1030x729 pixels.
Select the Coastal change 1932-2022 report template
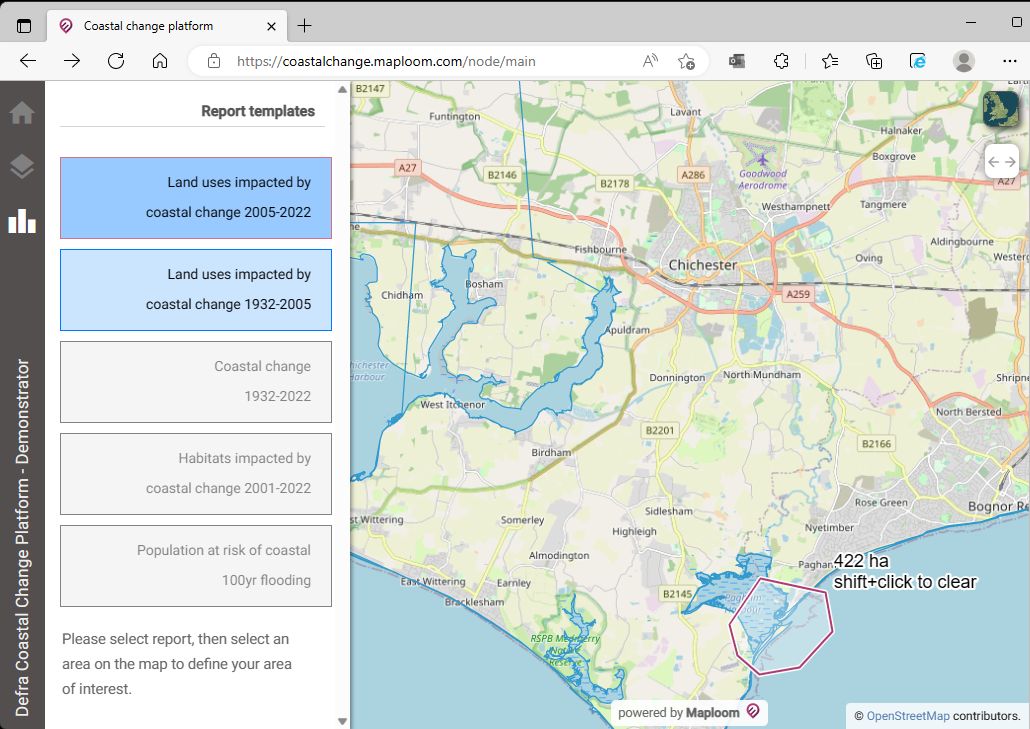pos(196,381)
